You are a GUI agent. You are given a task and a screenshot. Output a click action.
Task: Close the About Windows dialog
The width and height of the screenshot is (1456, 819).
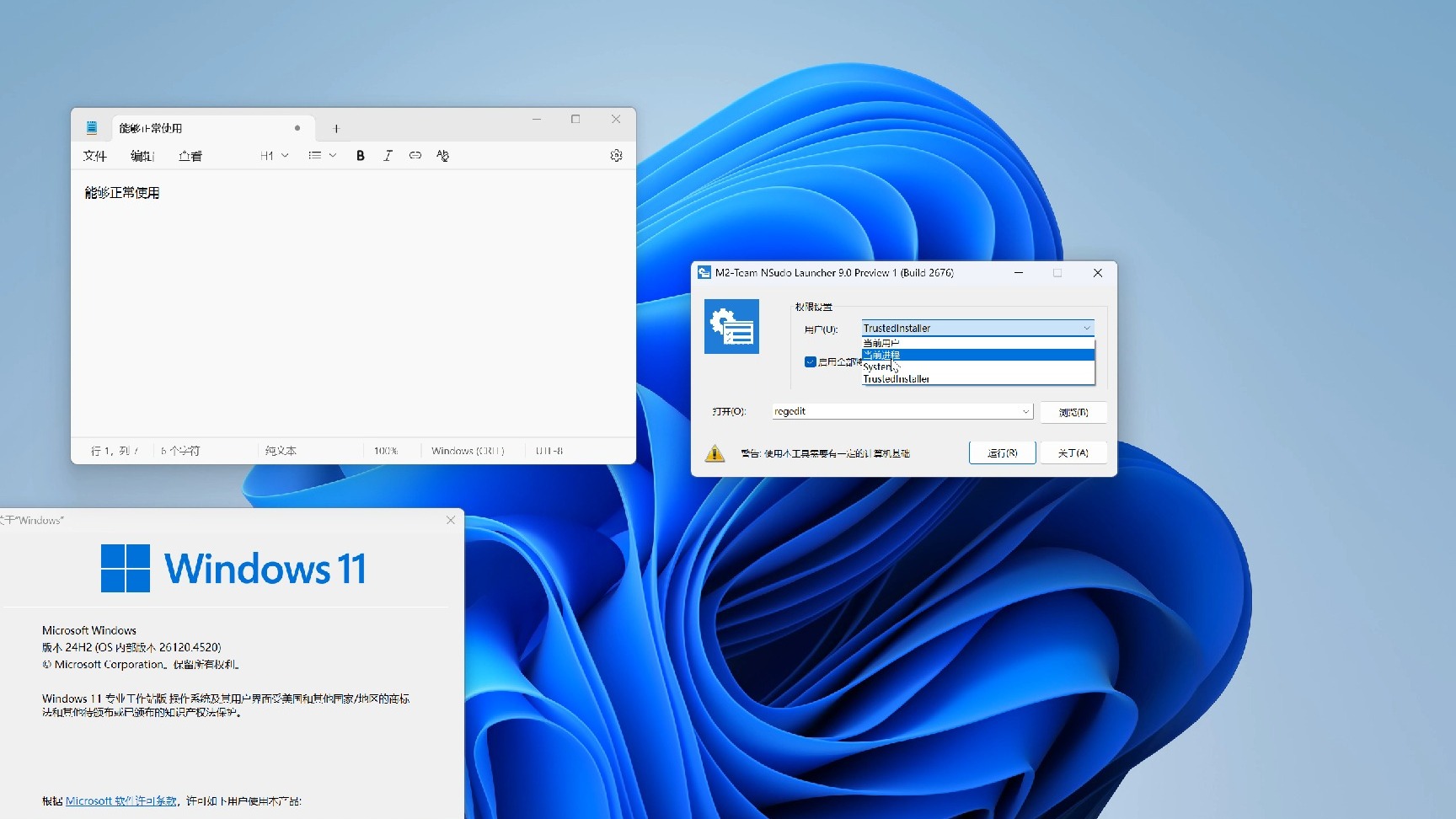[451, 520]
